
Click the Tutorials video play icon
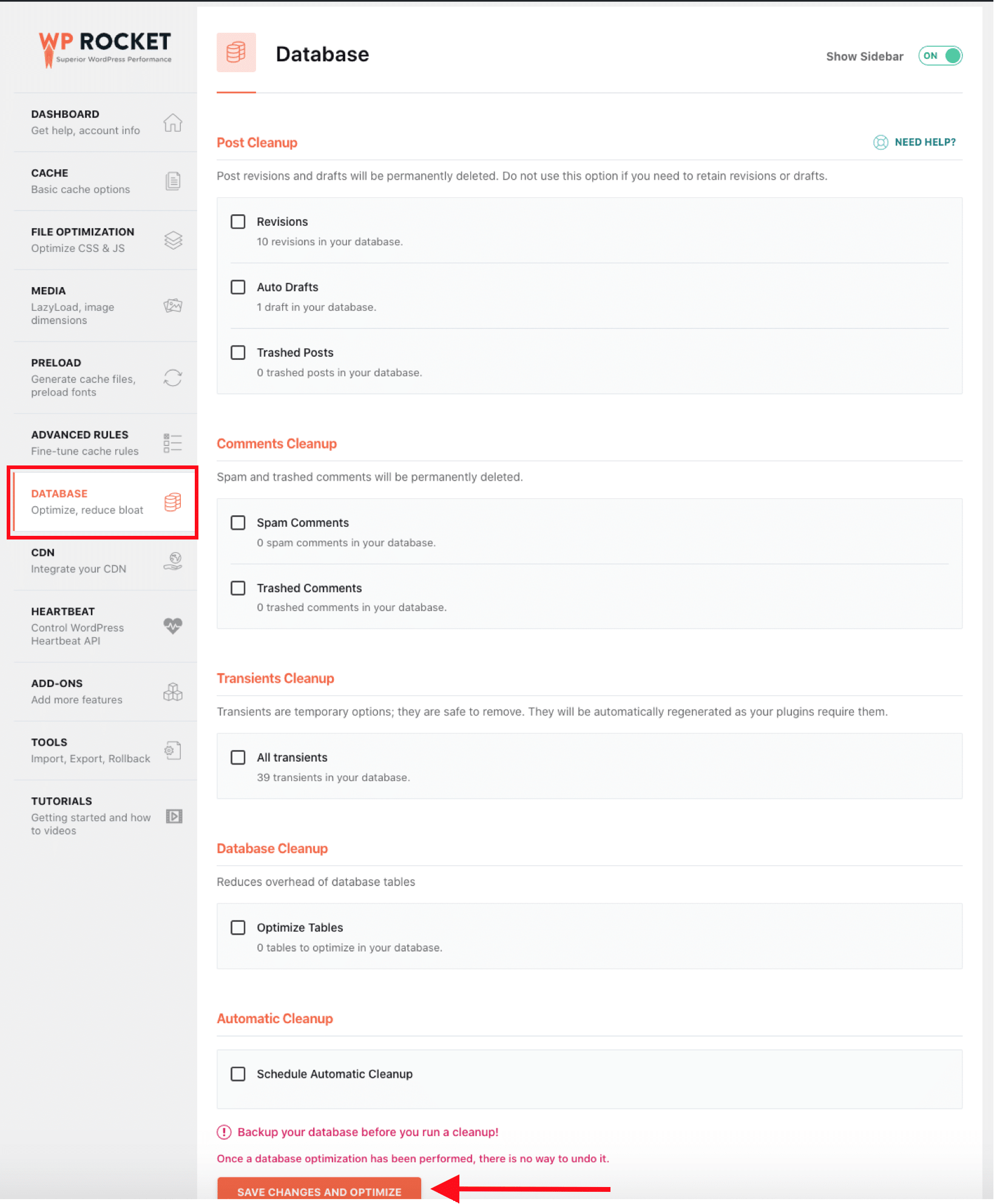174,816
